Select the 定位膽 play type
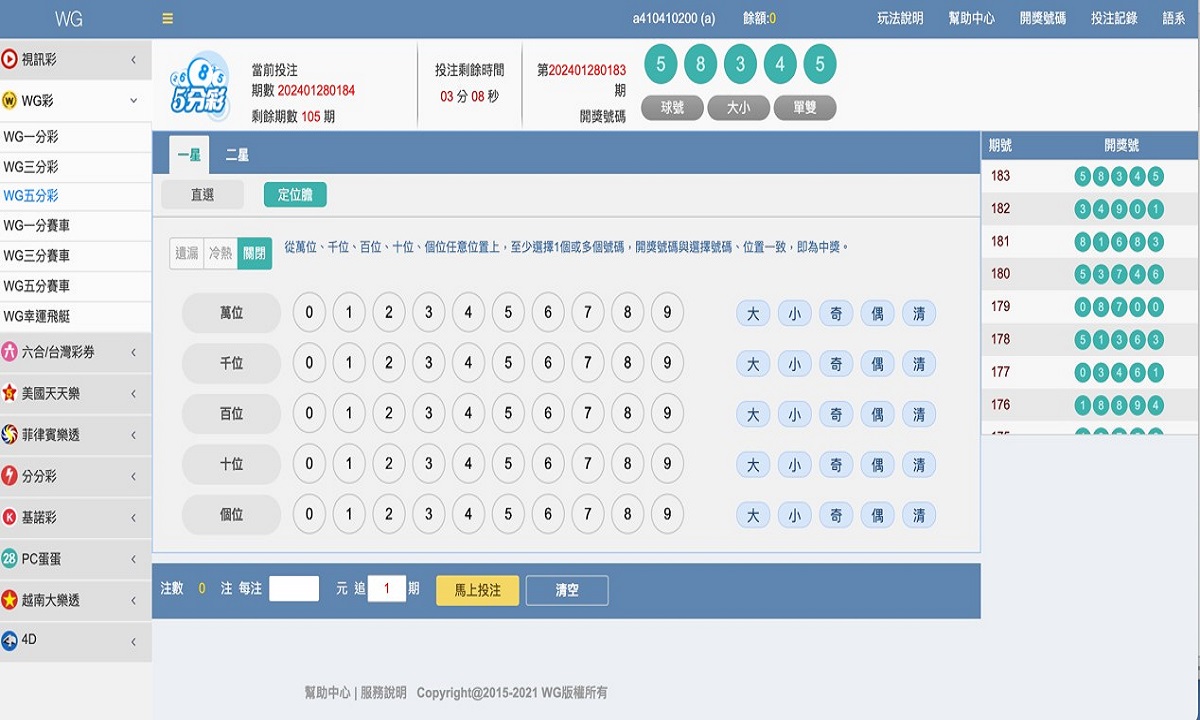Screen dimensions: 1200x720 click(x=295, y=195)
